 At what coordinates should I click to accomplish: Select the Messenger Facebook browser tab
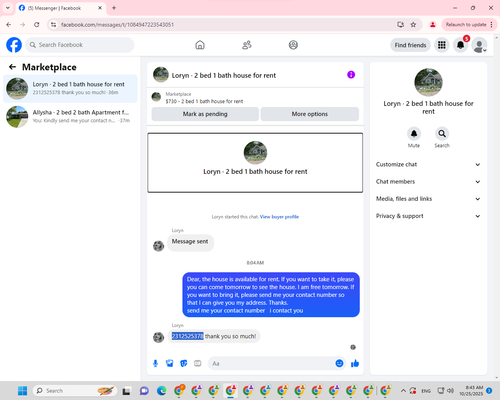pyautogui.click(x=60, y=8)
